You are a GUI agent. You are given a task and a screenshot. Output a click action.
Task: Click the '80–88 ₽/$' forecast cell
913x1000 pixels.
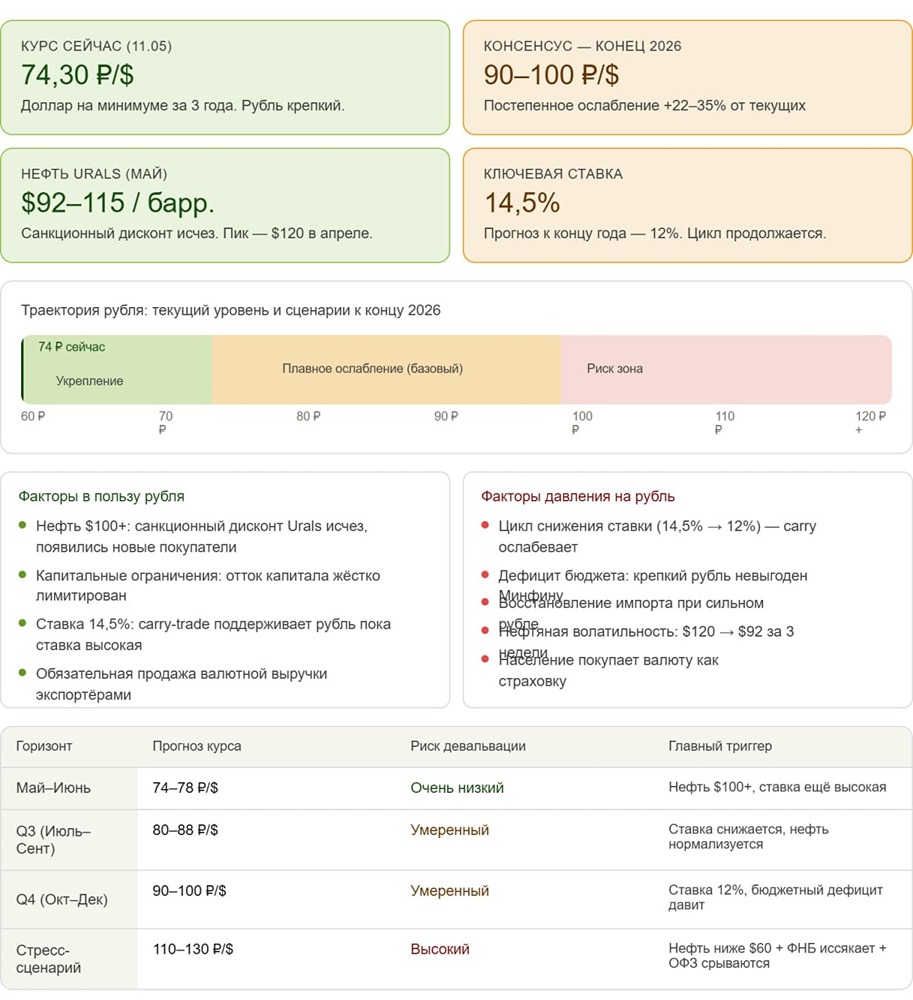pyautogui.click(x=185, y=830)
